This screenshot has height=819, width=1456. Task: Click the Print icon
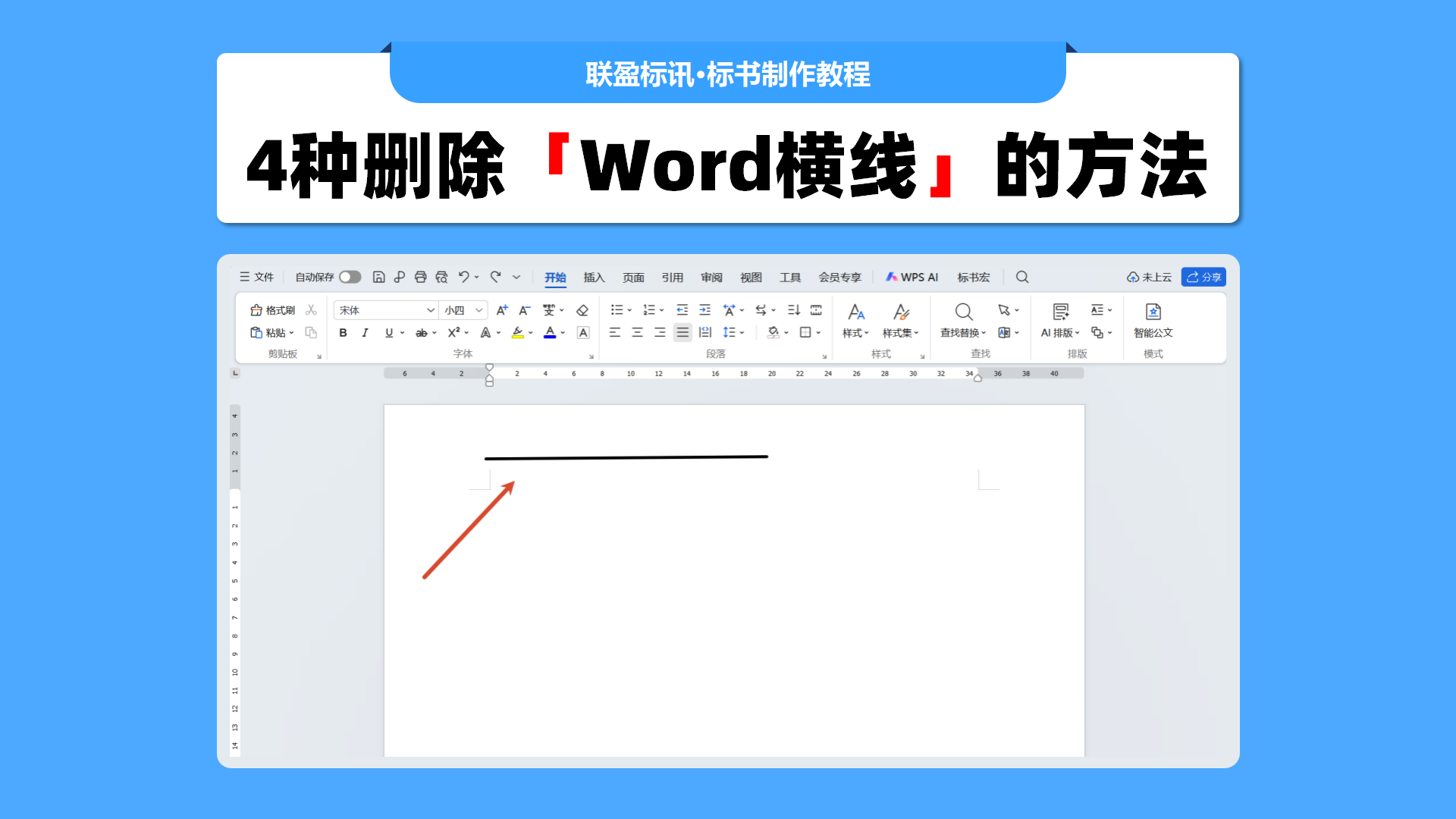(x=421, y=277)
